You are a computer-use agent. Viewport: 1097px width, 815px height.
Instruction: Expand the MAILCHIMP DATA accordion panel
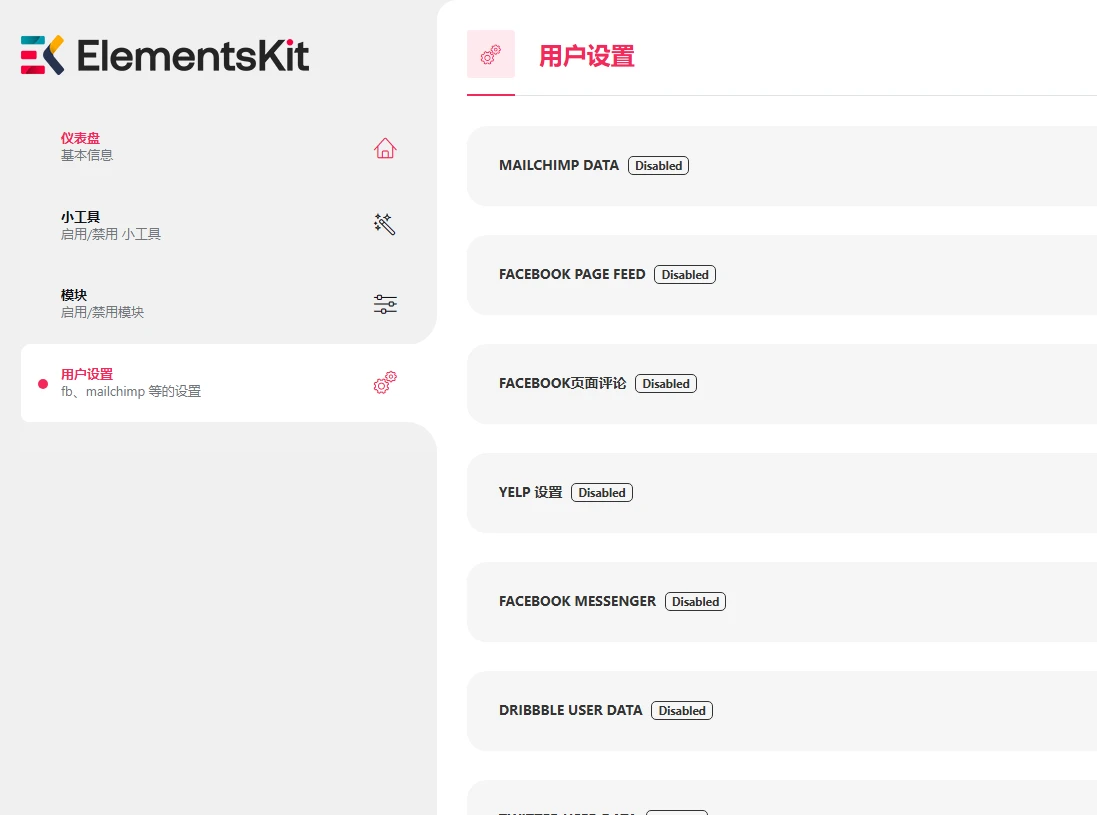click(559, 165)
